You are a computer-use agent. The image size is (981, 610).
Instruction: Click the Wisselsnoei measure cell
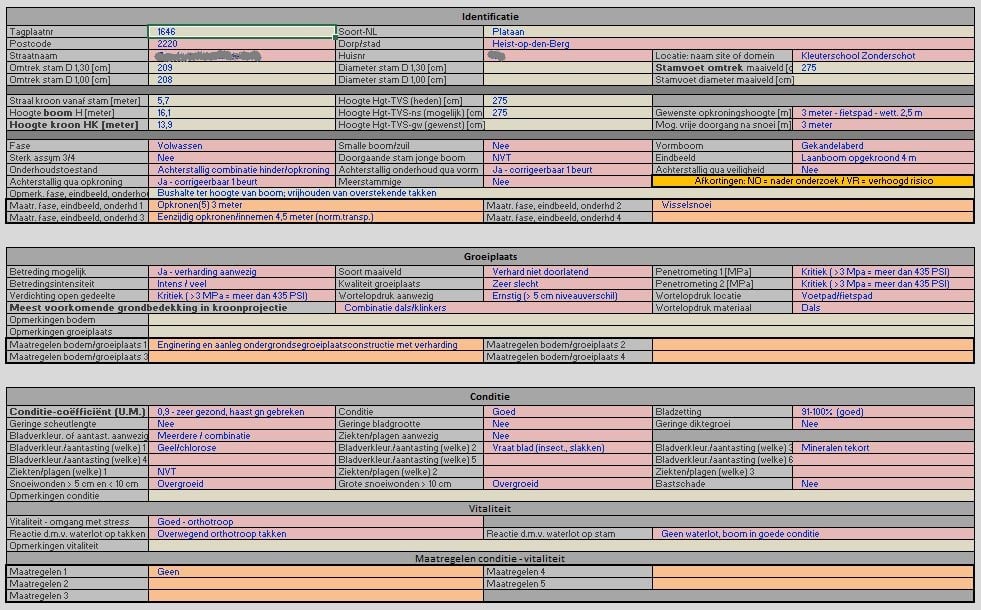812,205
